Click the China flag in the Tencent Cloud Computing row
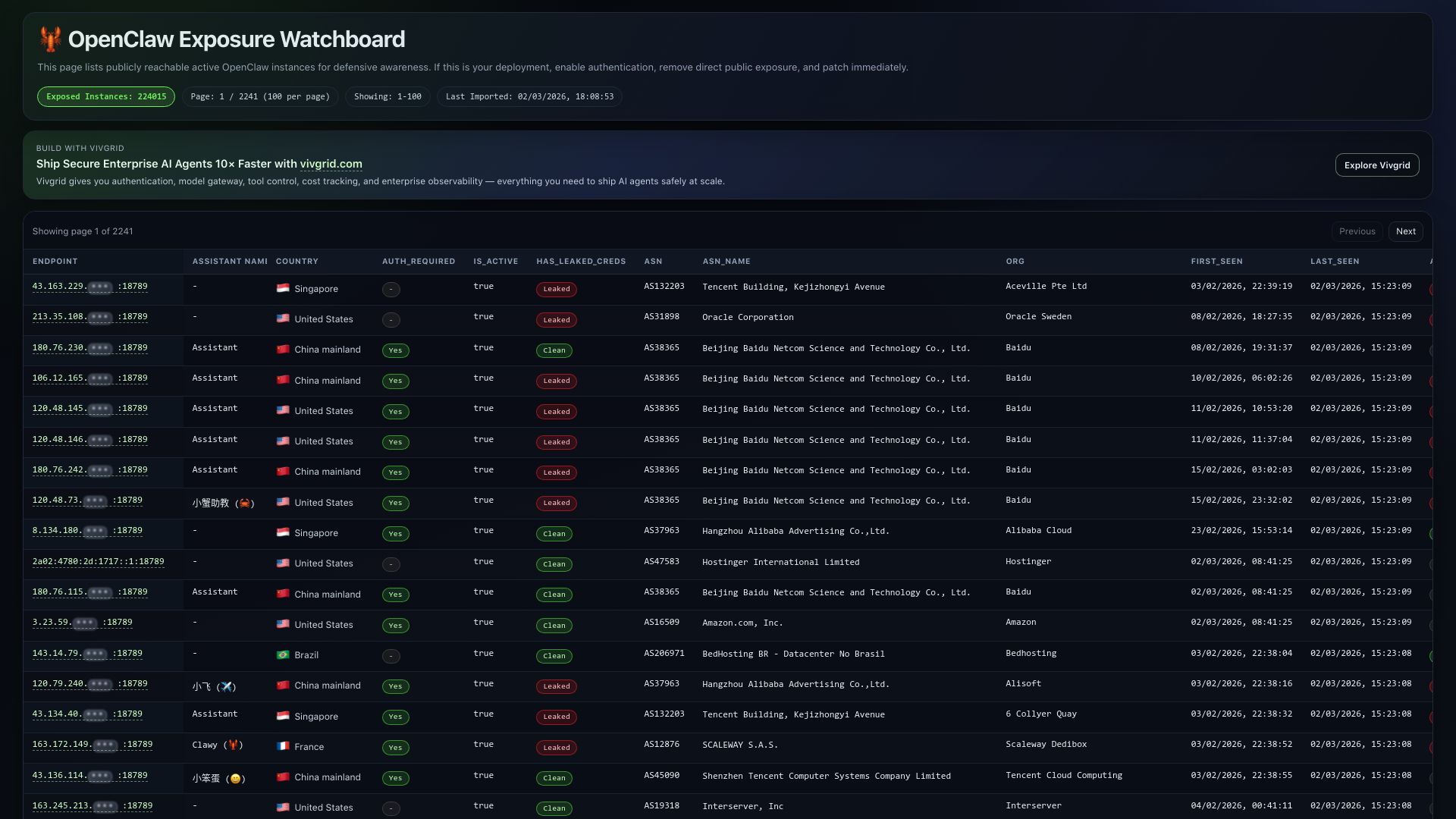 283,777
